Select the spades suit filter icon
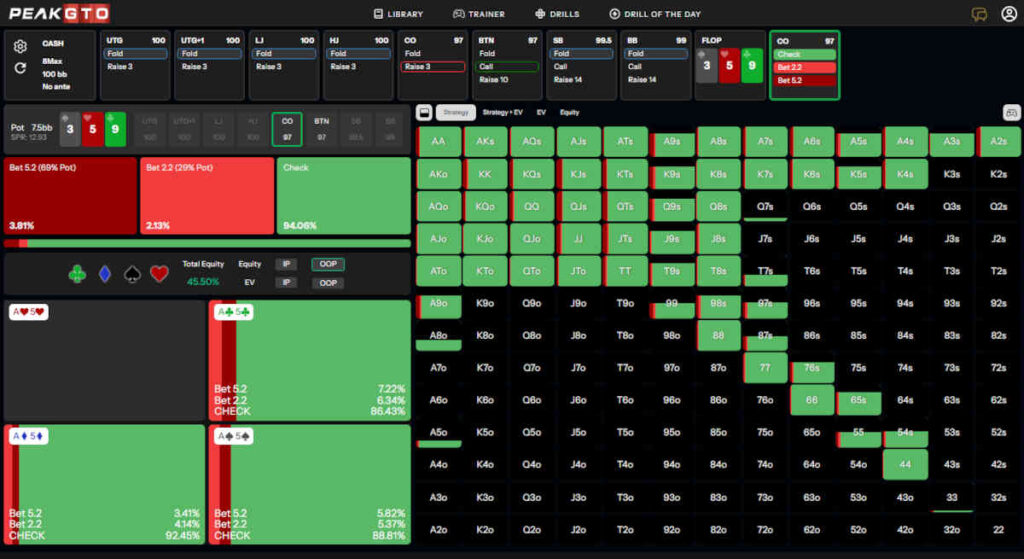 (x=132, y=274)
